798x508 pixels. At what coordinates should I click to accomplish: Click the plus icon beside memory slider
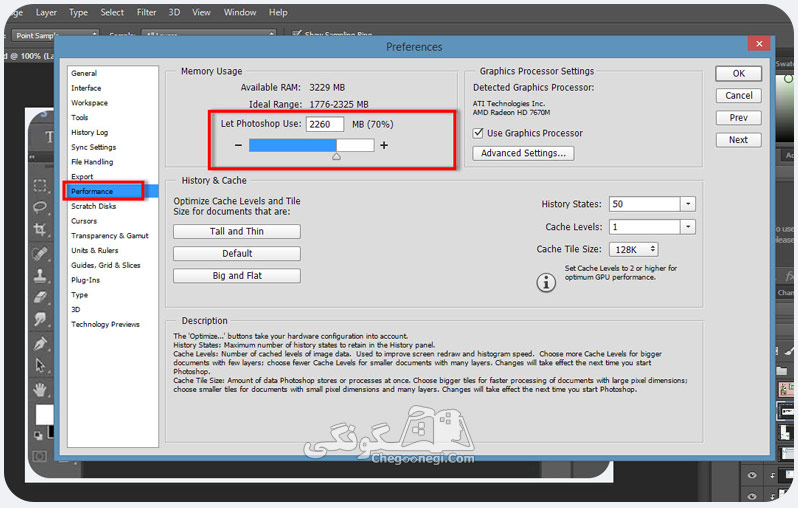tap(384, 145)
